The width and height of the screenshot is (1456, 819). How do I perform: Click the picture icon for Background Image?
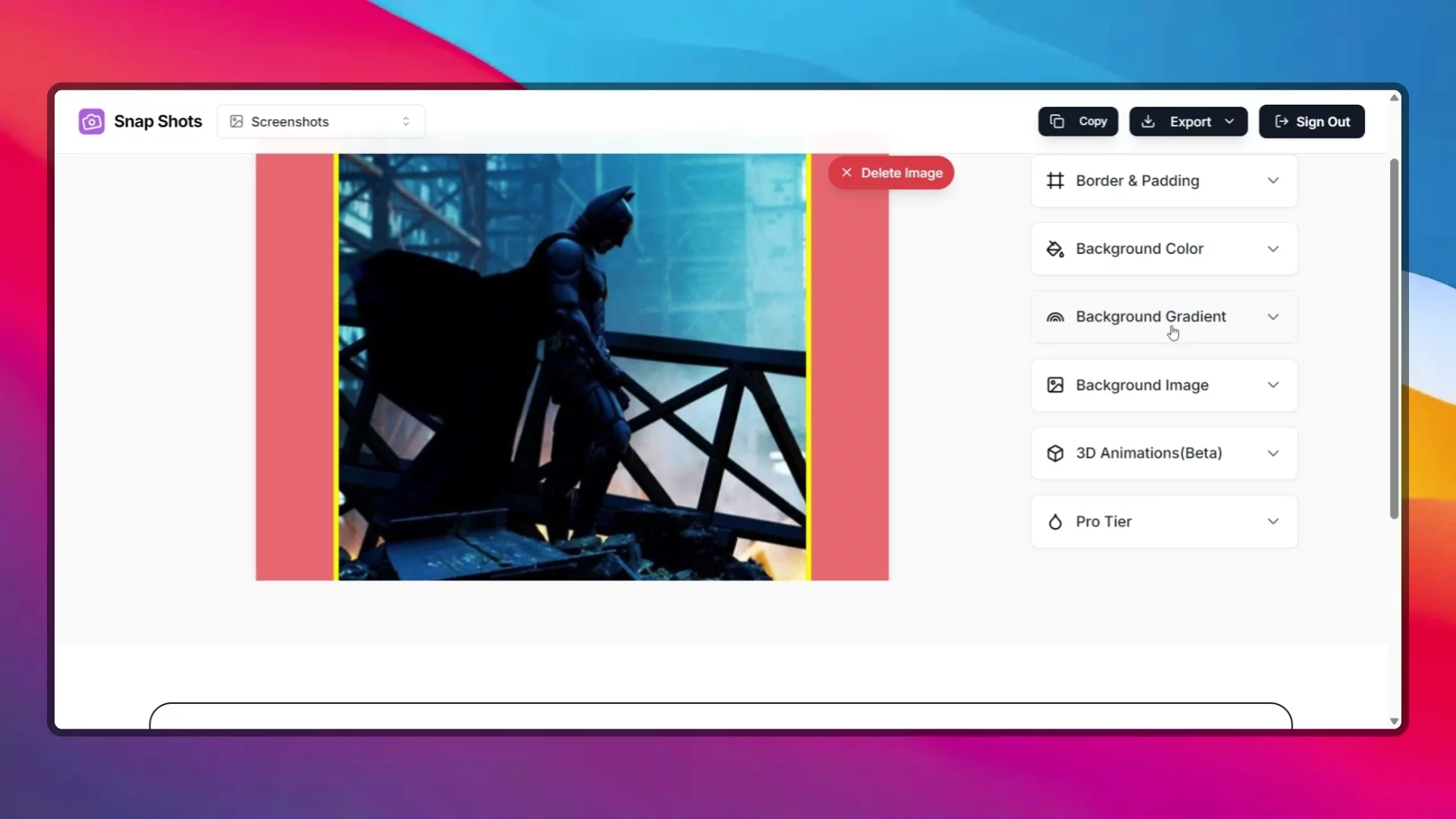coord(1055,385)
